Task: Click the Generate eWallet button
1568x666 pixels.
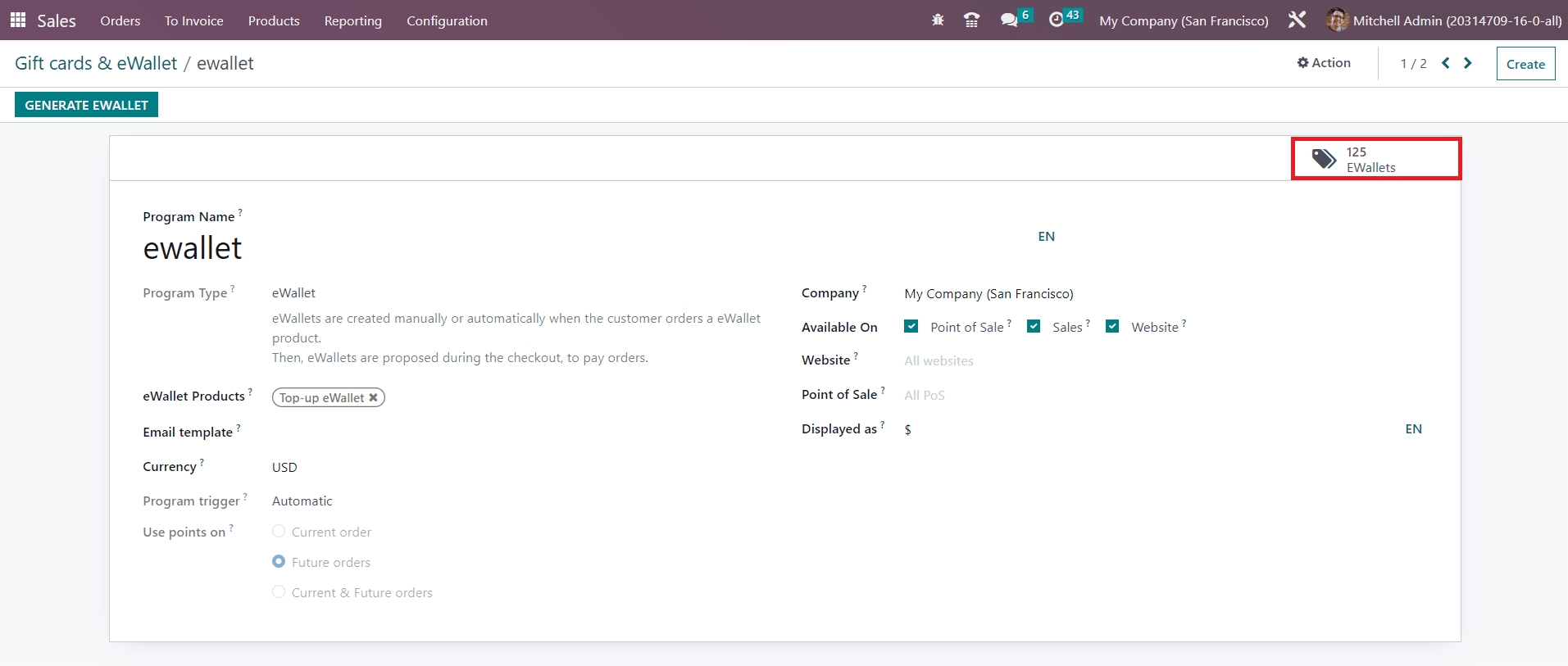Action: 86,105
